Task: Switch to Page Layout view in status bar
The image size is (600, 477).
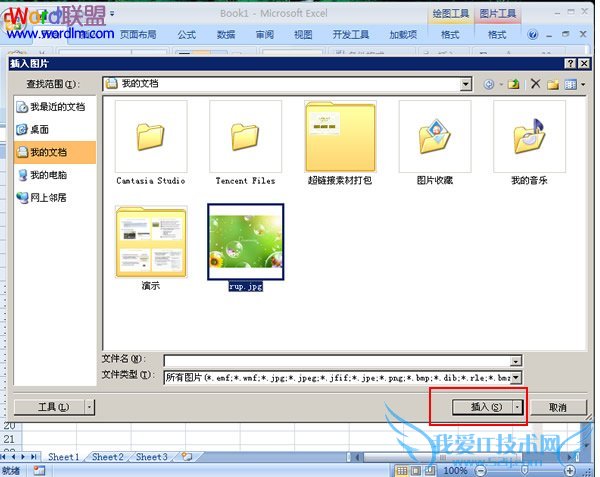Action: click(416, 470)
